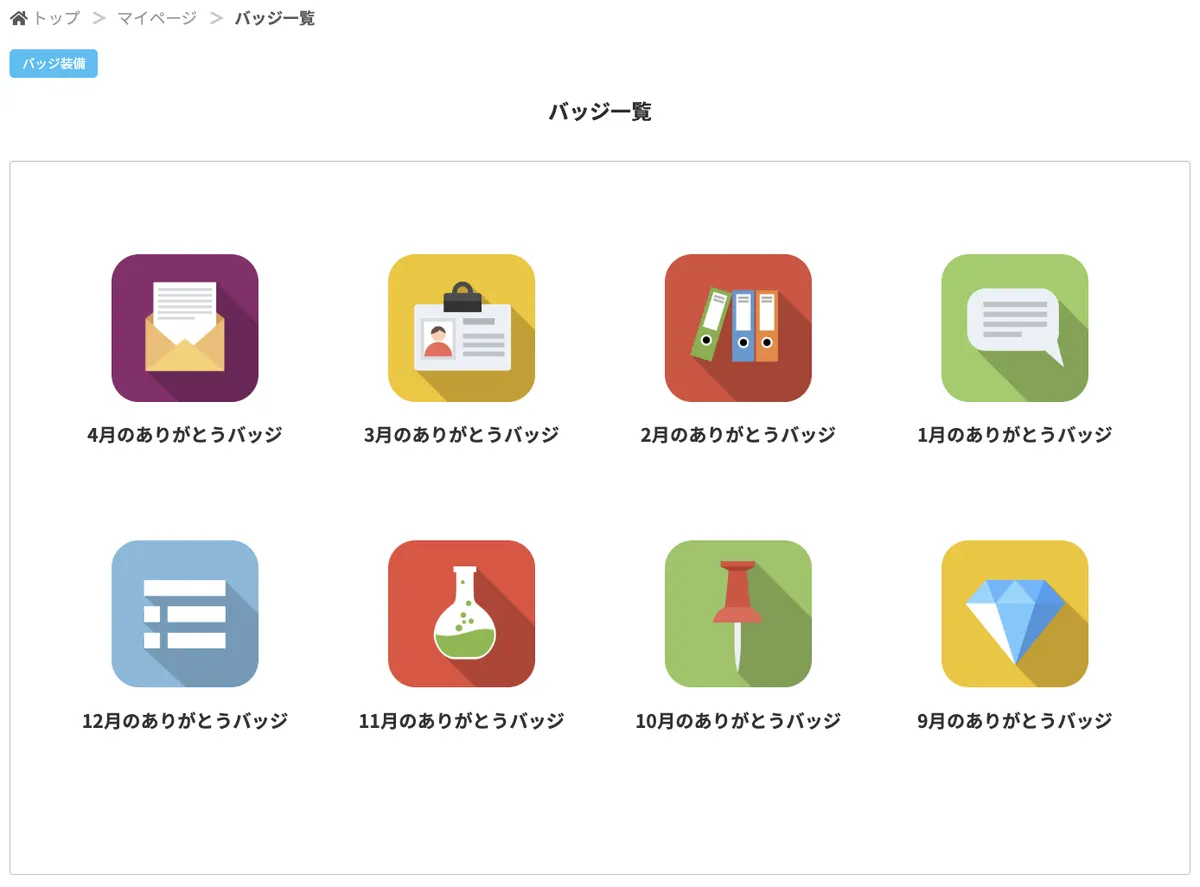Click the 4月のありがとうバッジ label

coord(185,435)
